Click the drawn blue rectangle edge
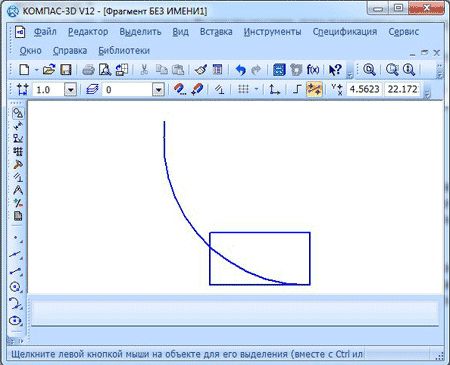 pos(260,233)
